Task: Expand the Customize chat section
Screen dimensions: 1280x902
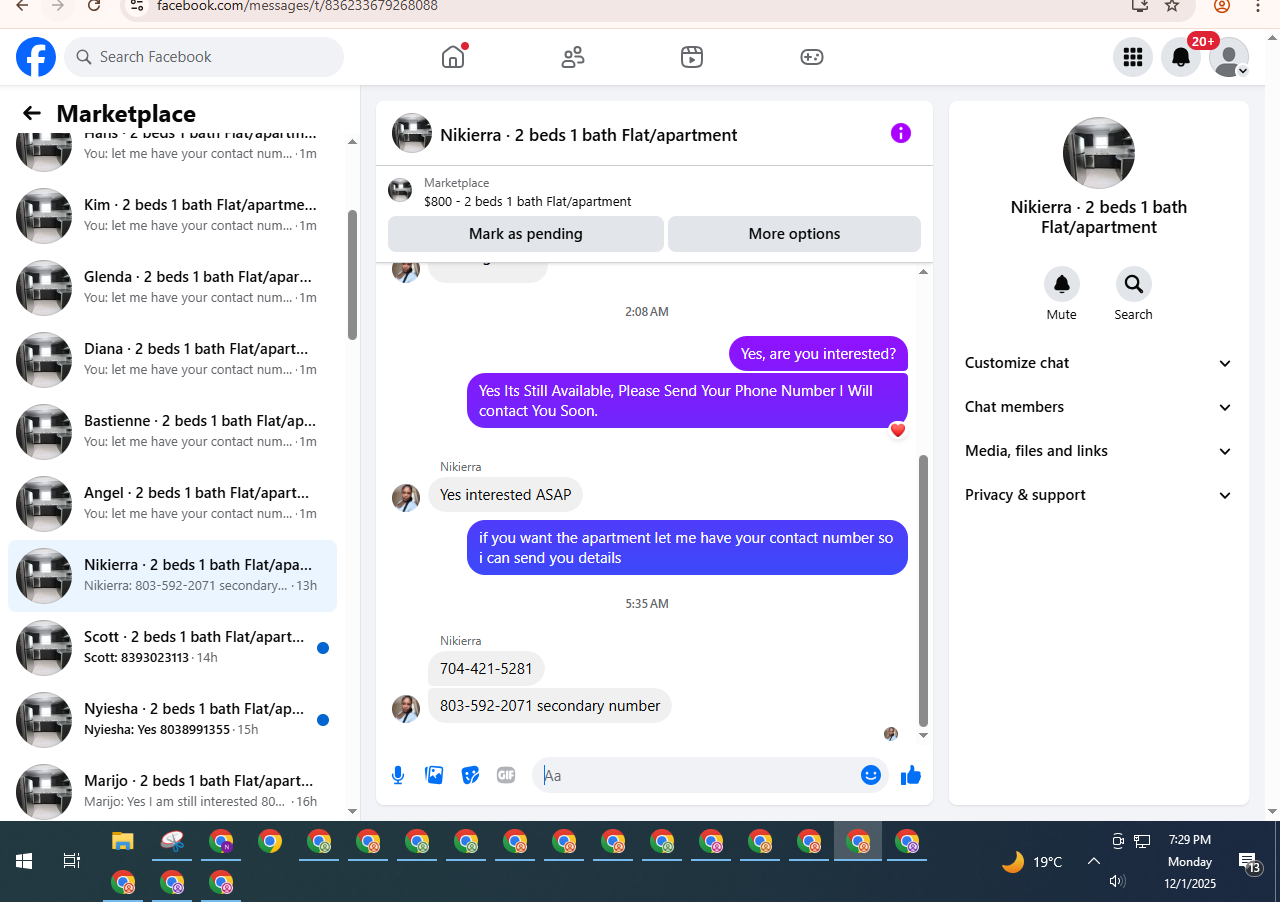Action: tap(1099, 363)
